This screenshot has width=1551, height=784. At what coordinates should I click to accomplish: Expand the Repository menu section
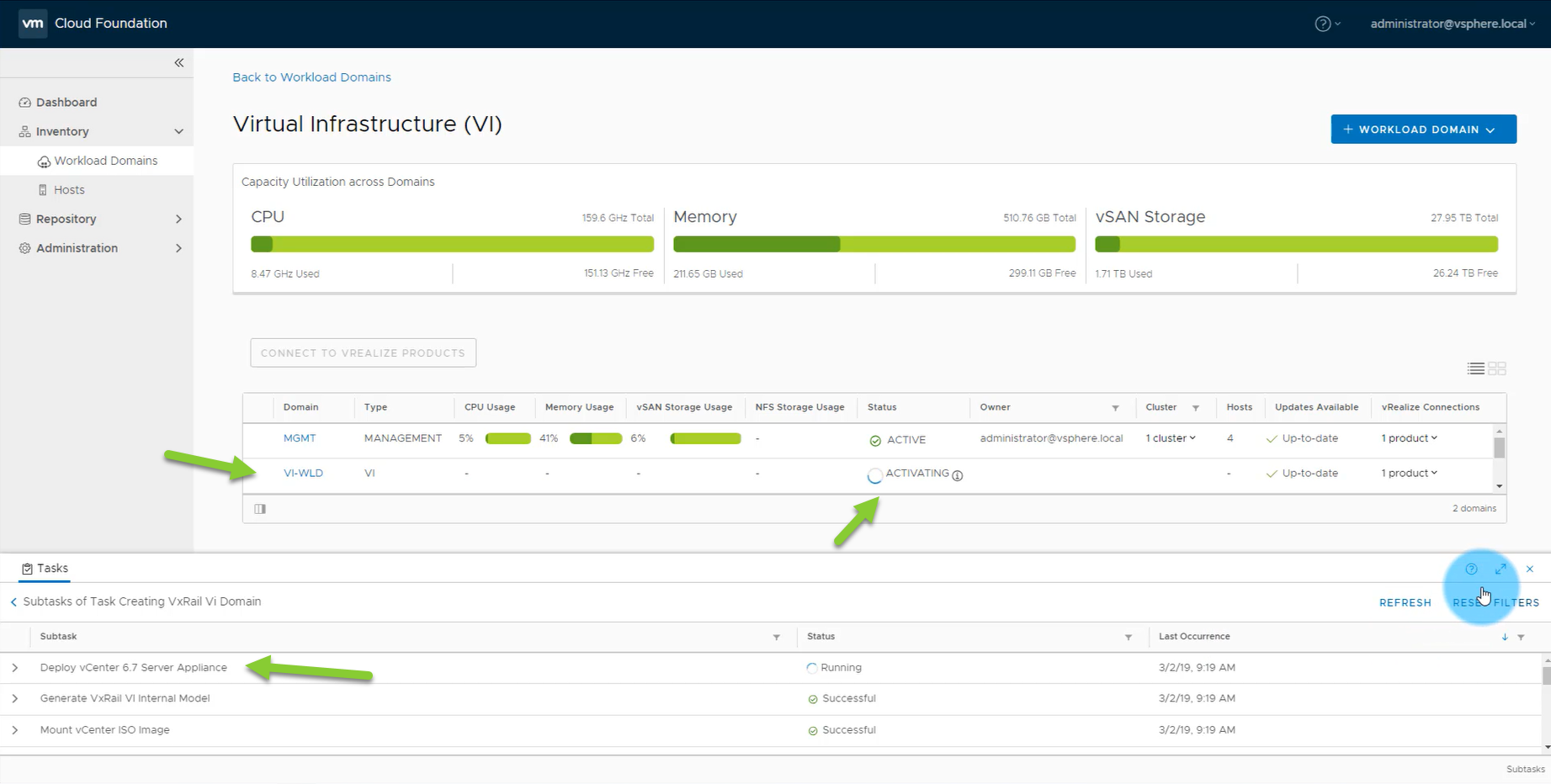pyautogui.click(x=178, y=220)
